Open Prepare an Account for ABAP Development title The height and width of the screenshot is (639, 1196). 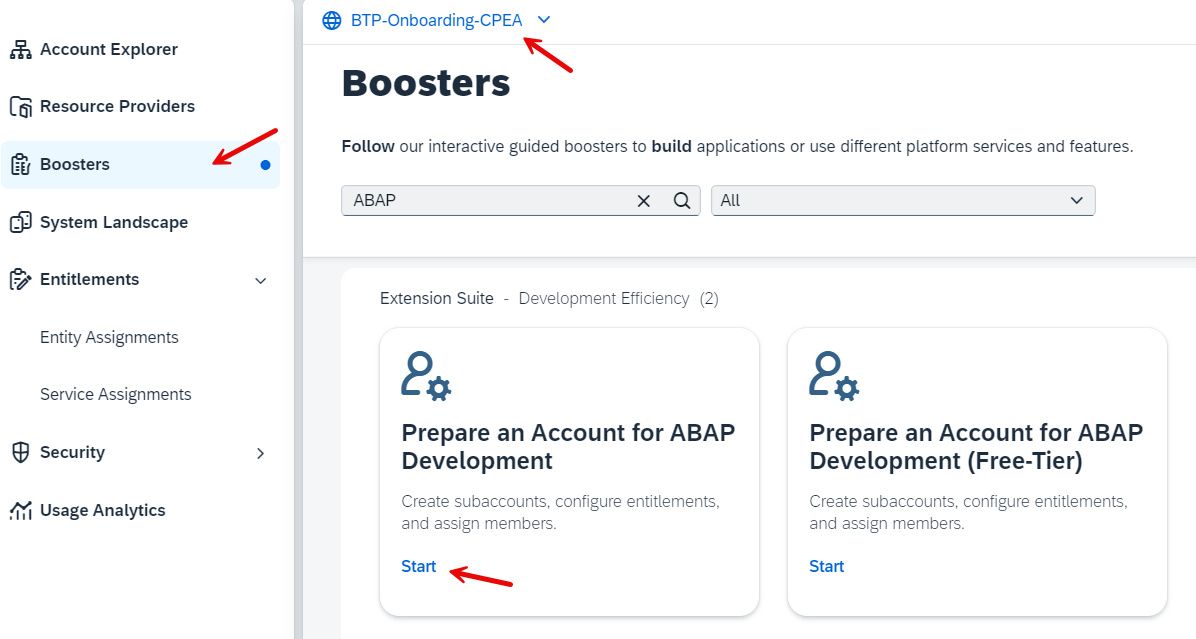coord(568,447)
